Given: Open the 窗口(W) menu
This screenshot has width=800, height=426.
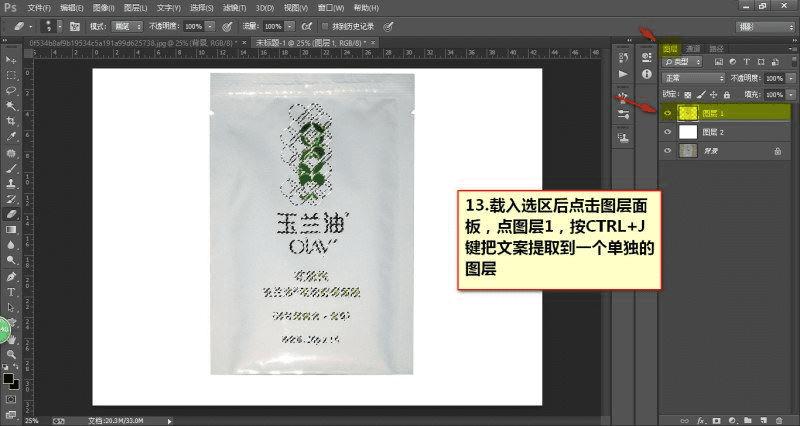Looking at the screenshot, I should click(x=331, y=8).
